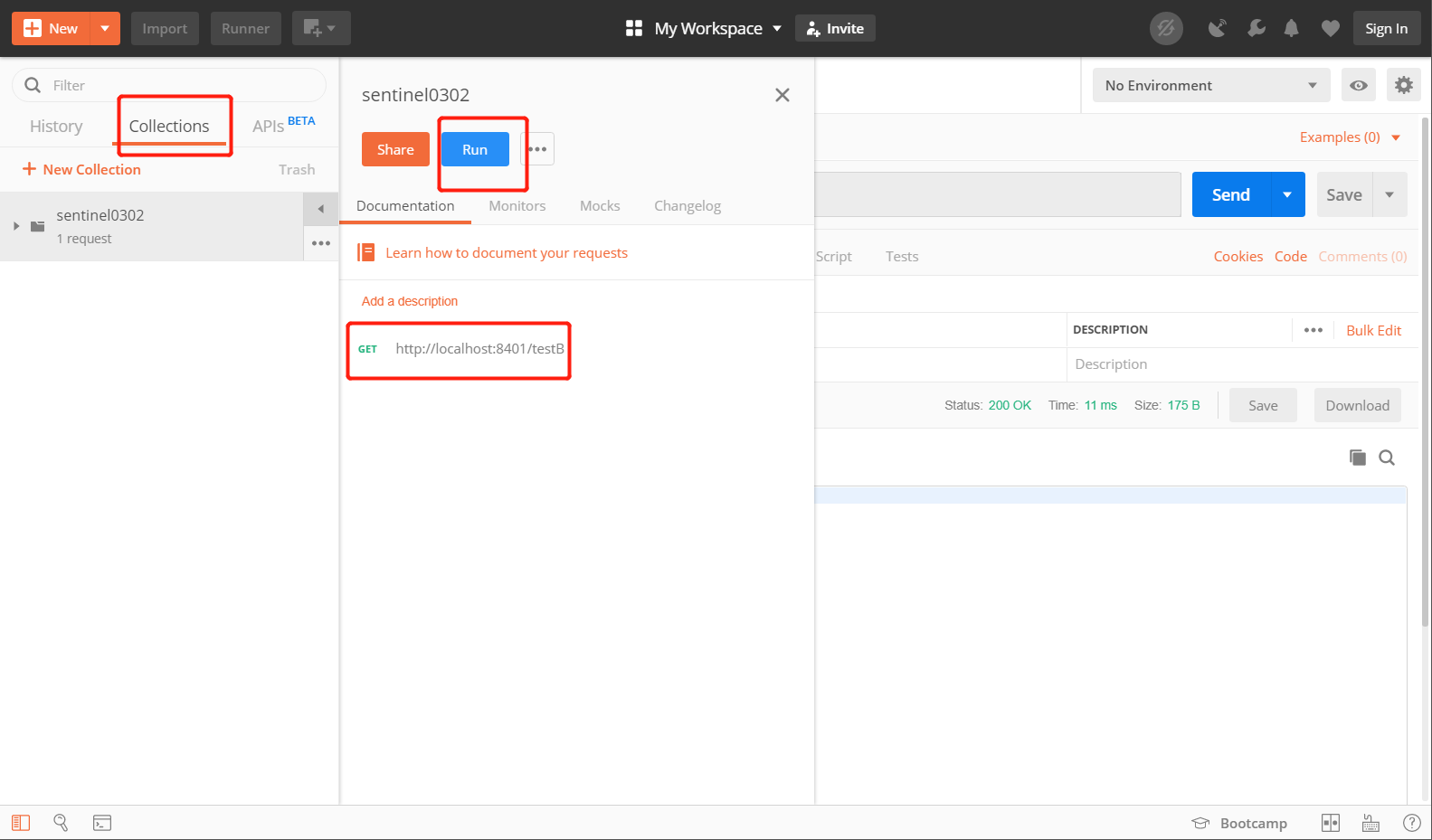1432x840 pixels.
Task: Open Comments (0)
Action: coord(1362,256)
